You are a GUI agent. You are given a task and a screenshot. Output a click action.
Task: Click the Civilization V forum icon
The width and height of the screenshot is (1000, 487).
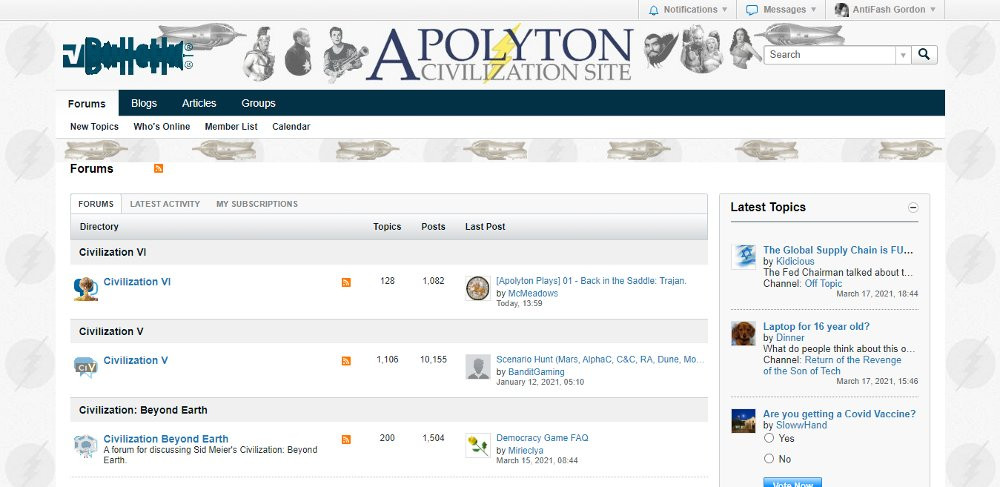pos(86,367)
